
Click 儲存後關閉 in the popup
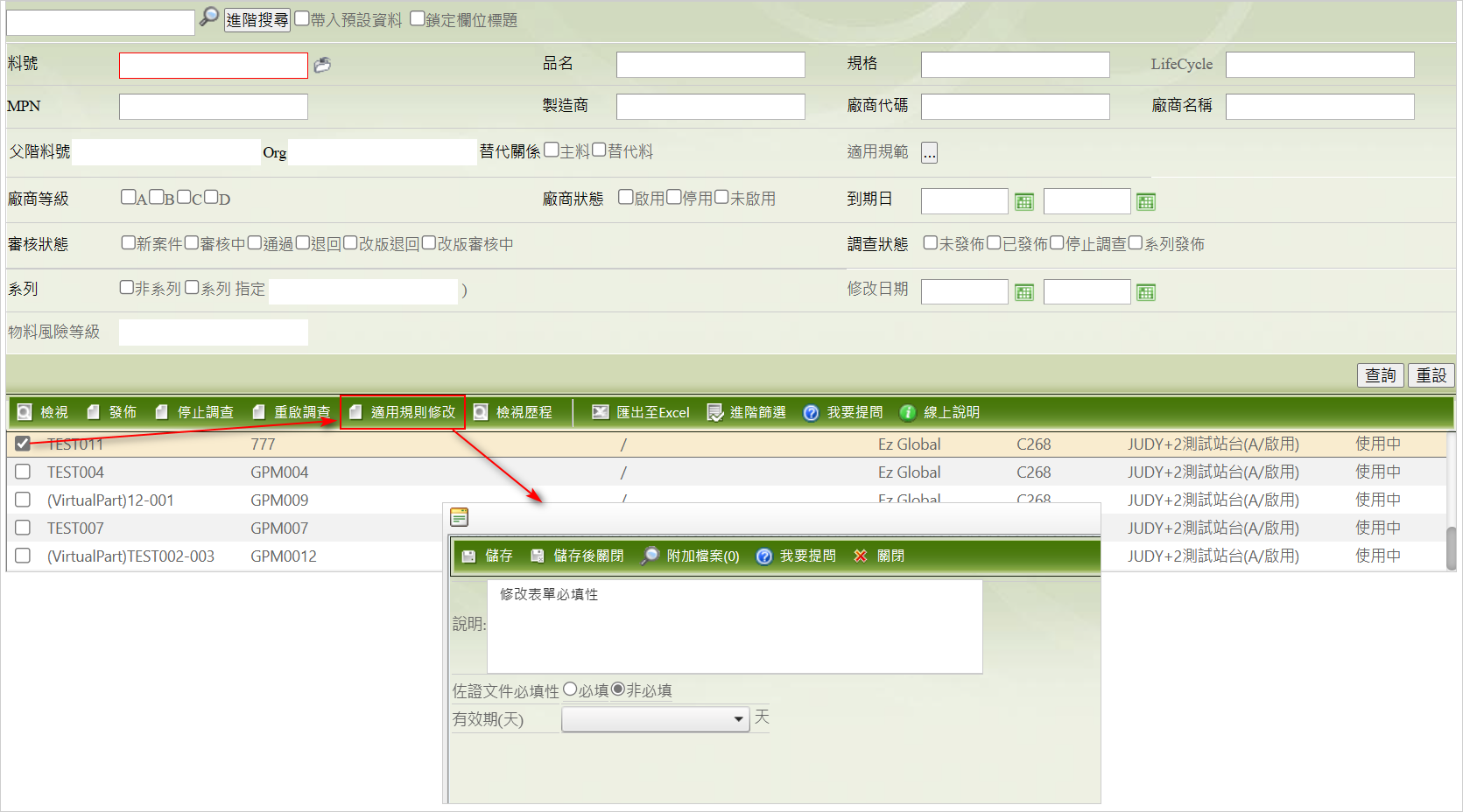pyautogui.click(x=577, y=556)
